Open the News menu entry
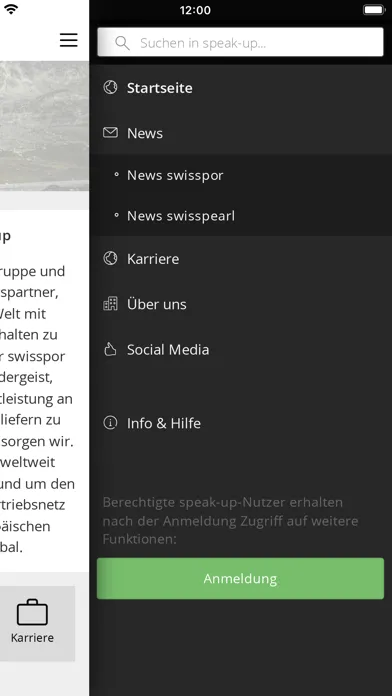The width and height of the screenshot is (392, 696). 145,133
